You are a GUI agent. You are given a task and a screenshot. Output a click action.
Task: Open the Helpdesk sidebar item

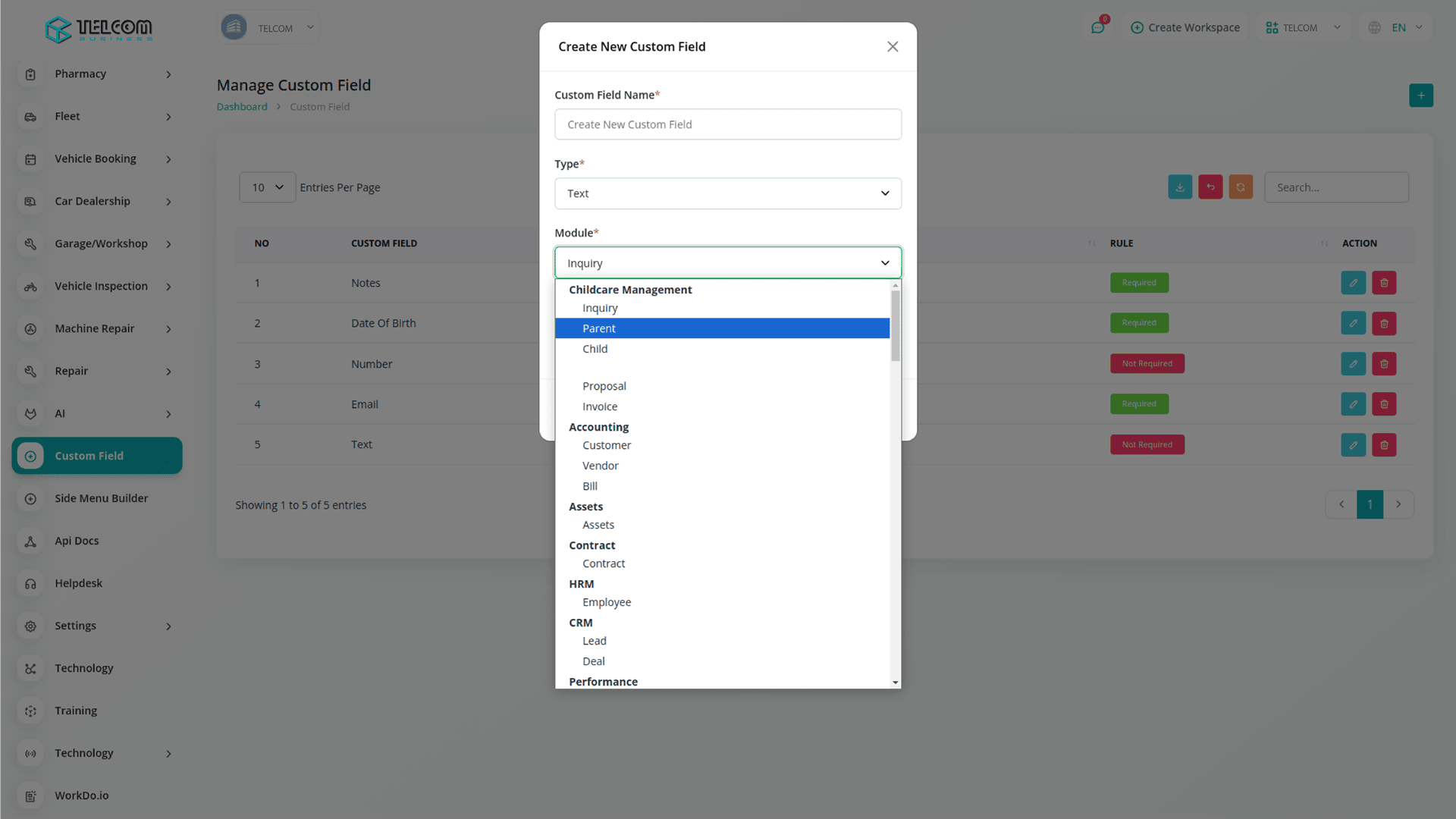pos(78,583)
